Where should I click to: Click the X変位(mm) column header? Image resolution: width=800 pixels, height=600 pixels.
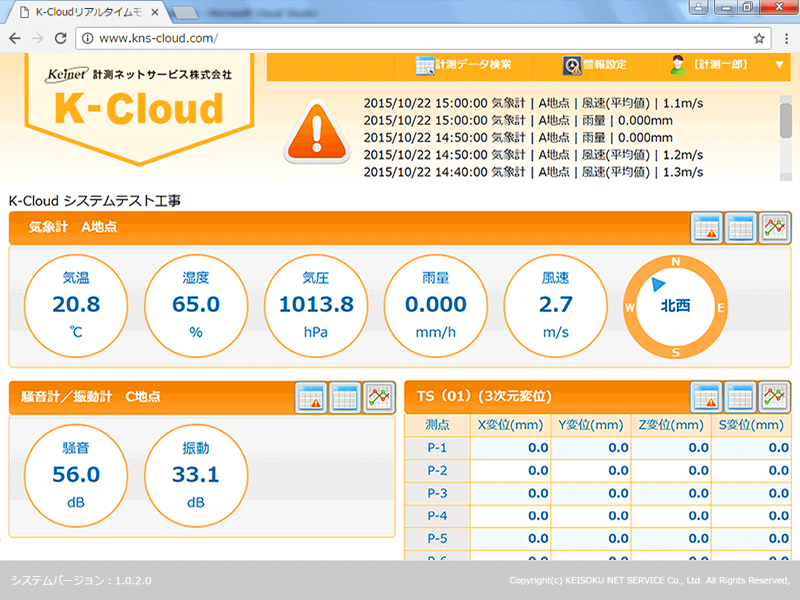click(510, 425)
